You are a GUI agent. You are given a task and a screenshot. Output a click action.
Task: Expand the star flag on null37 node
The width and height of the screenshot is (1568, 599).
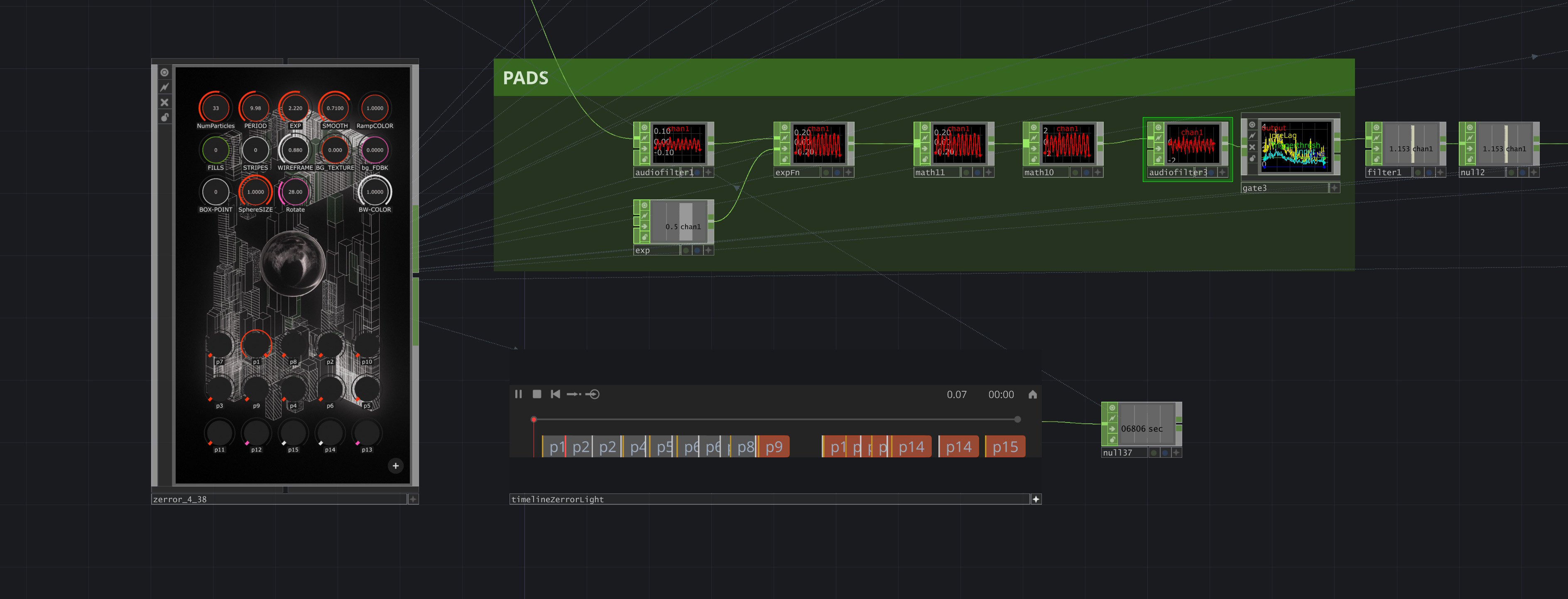click(1176, 452)
